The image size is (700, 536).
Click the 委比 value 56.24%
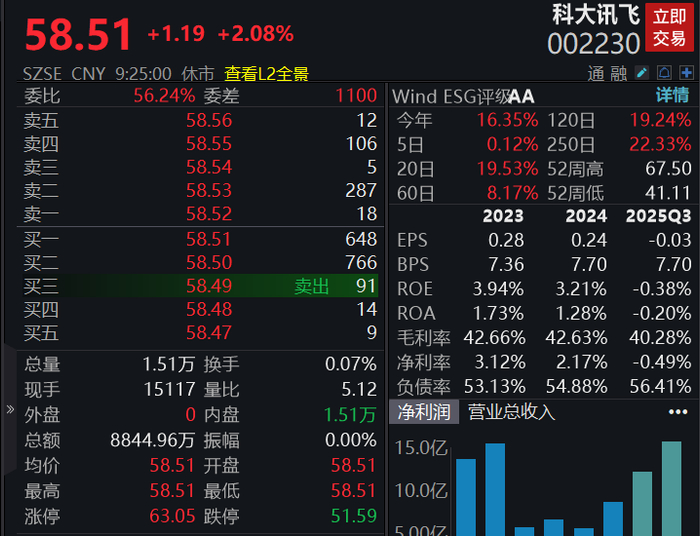pyautogui.click(x=164, y=96)
